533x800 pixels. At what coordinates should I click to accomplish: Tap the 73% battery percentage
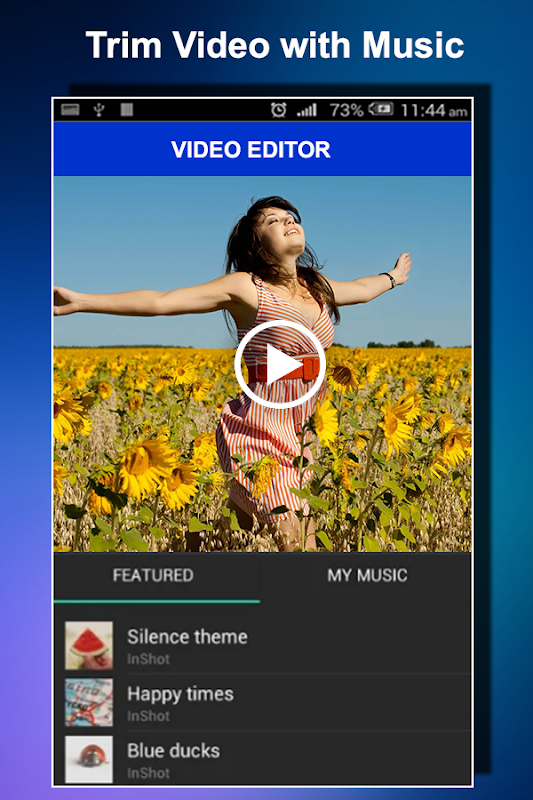click(346, 110)
